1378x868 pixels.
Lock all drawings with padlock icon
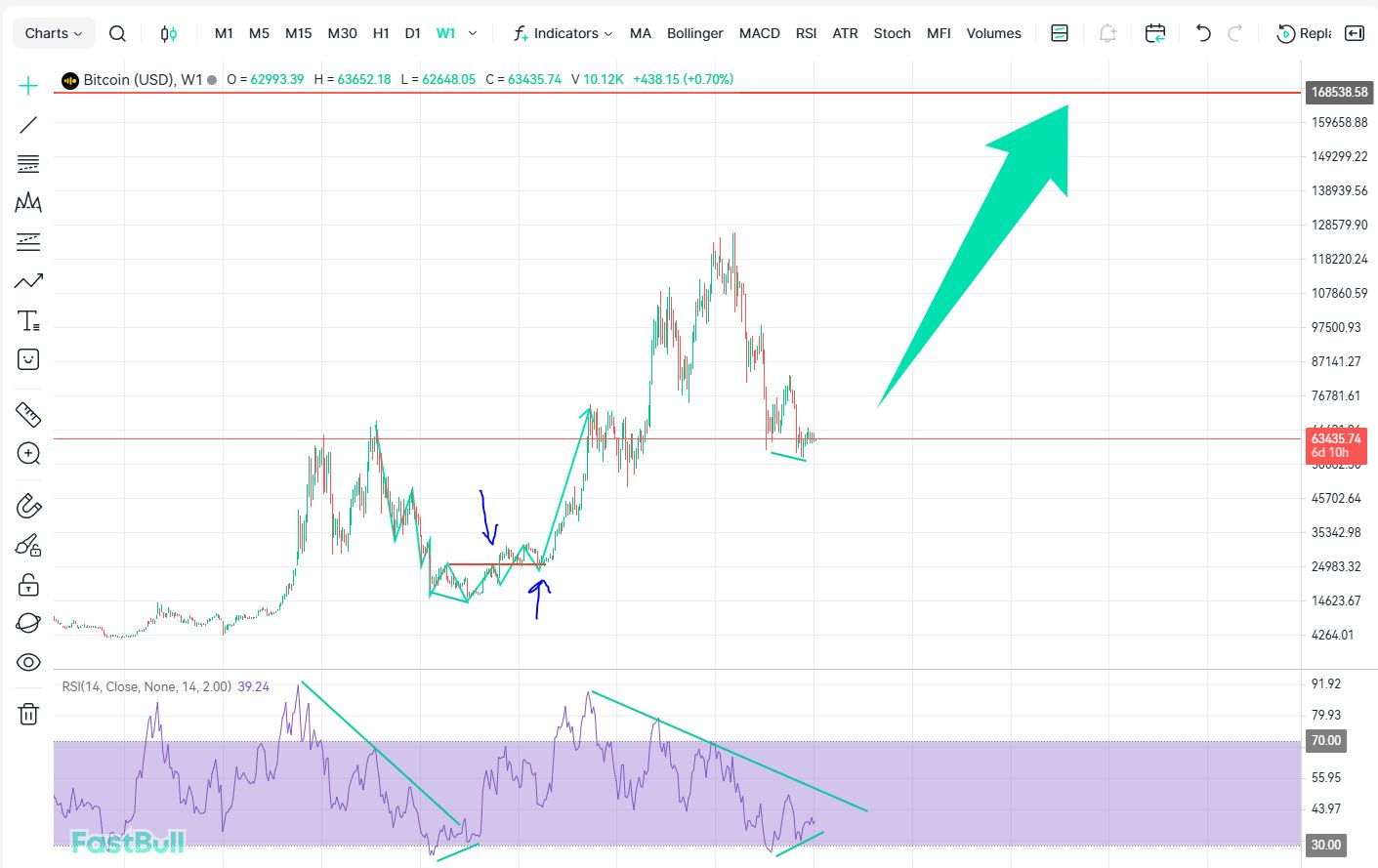click(28, 584)
